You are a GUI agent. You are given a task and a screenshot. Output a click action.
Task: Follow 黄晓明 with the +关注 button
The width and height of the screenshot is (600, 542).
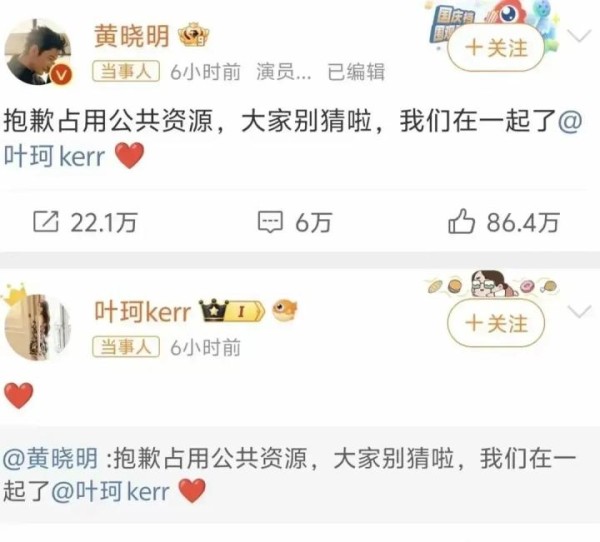coord(496,48)
